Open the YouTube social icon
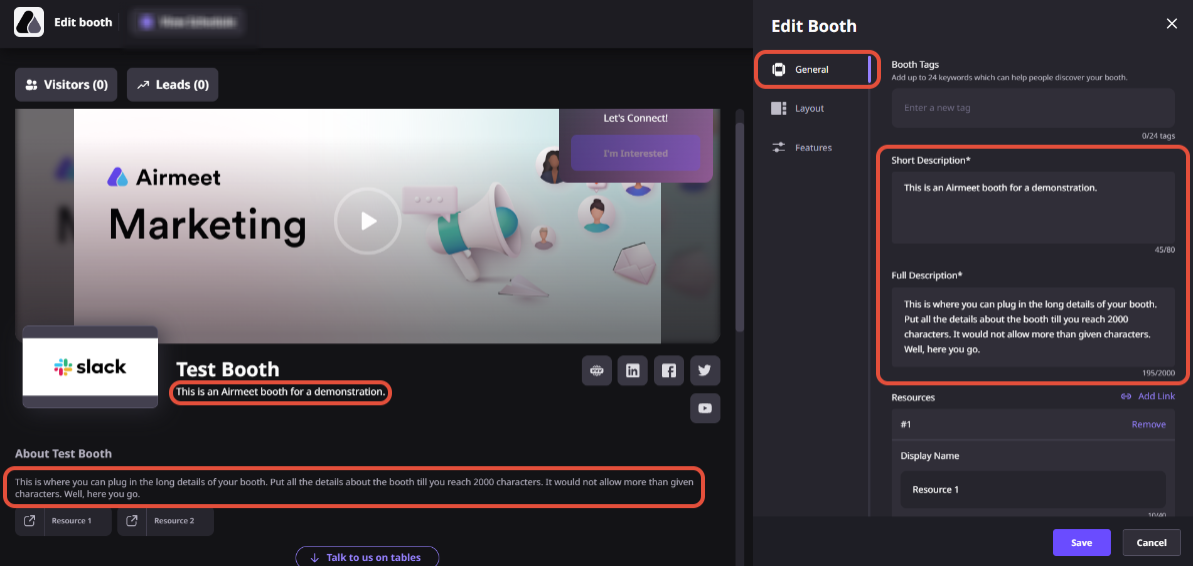Image resolution: width=1193 pixels, height=566 pixels. [x=705, y=409]
